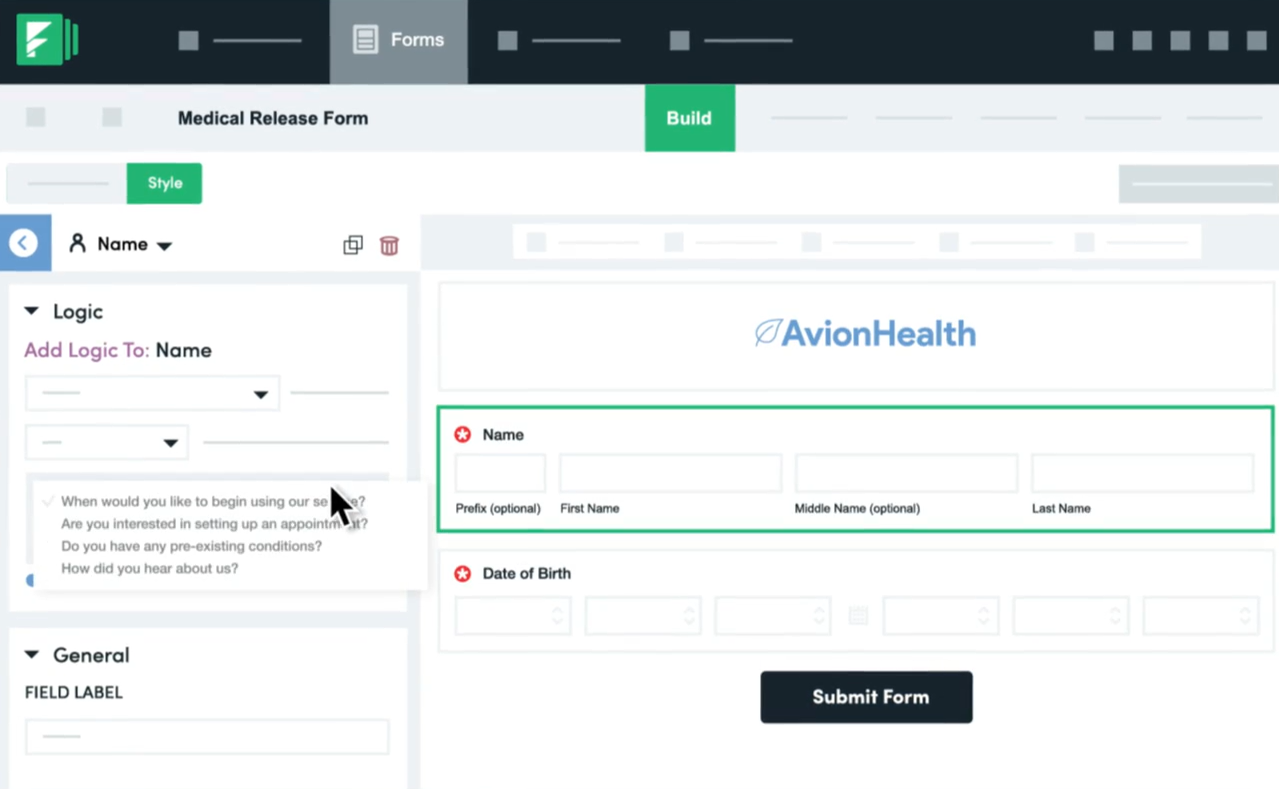Duplicate the Name field using the copy icon
The image size is (1279, 789).
[x=352, y=245]
